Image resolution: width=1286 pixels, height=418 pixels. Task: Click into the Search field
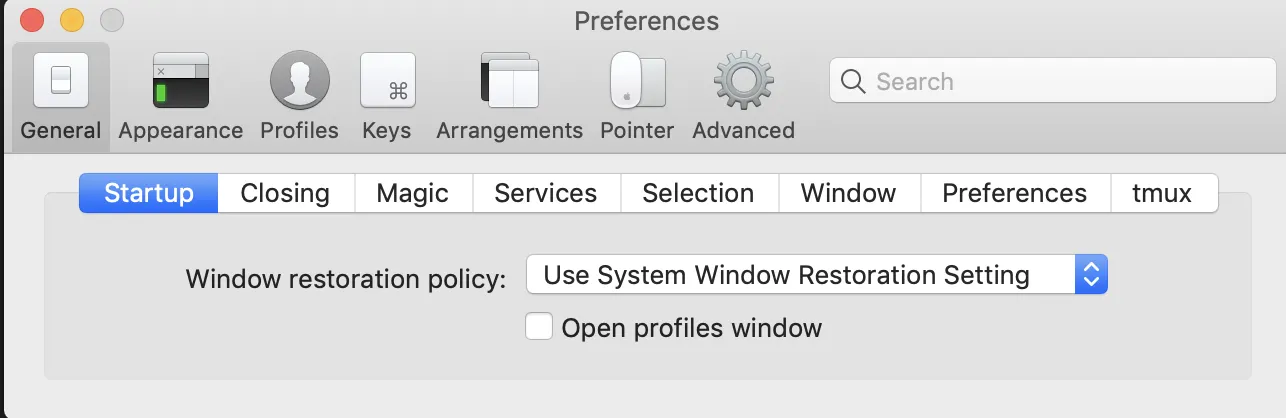click(x=1060, y=82)
